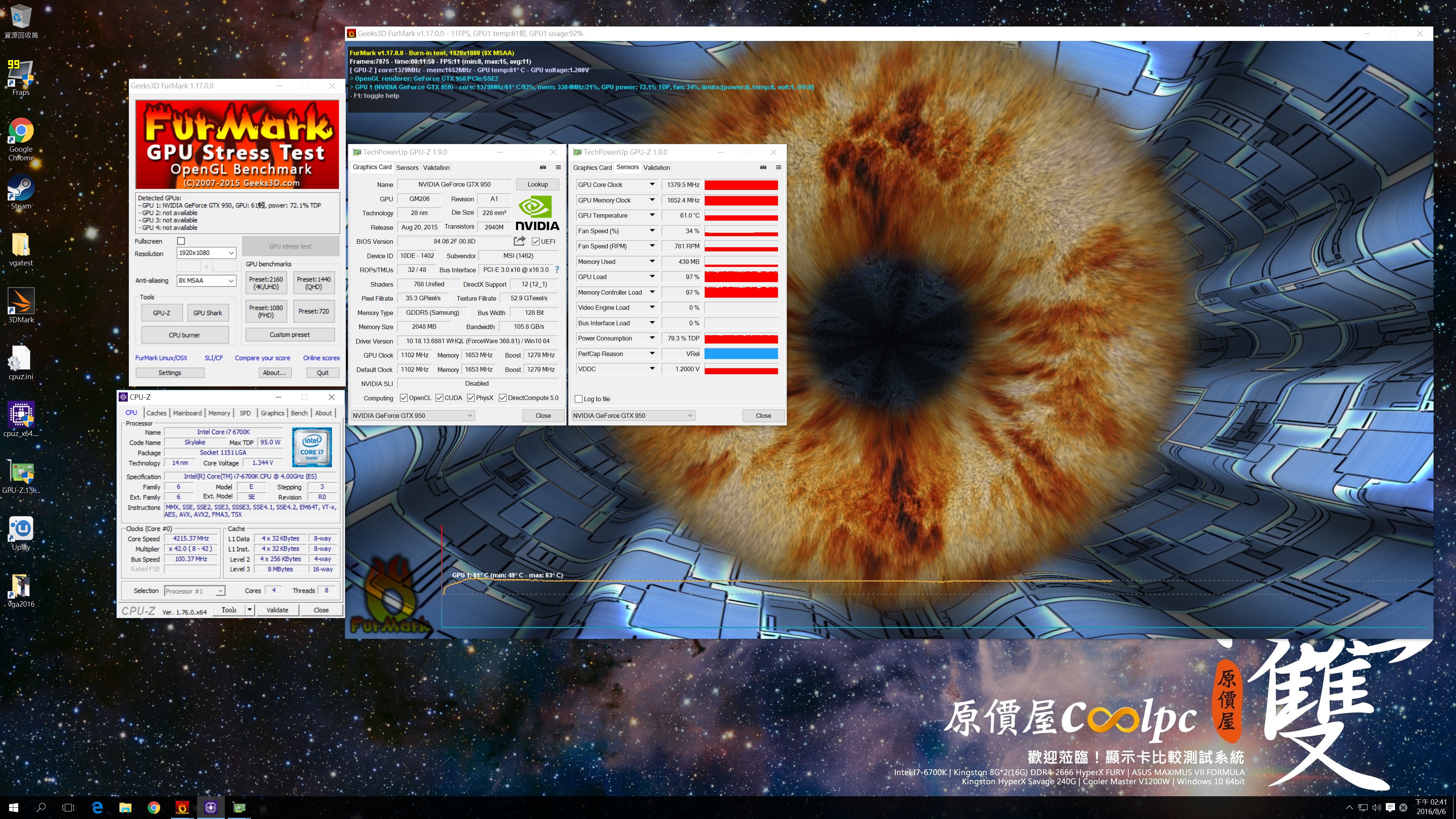Click the Custom preset button
The width and height of the screenshot is (1456, 819).
point(289,334)
